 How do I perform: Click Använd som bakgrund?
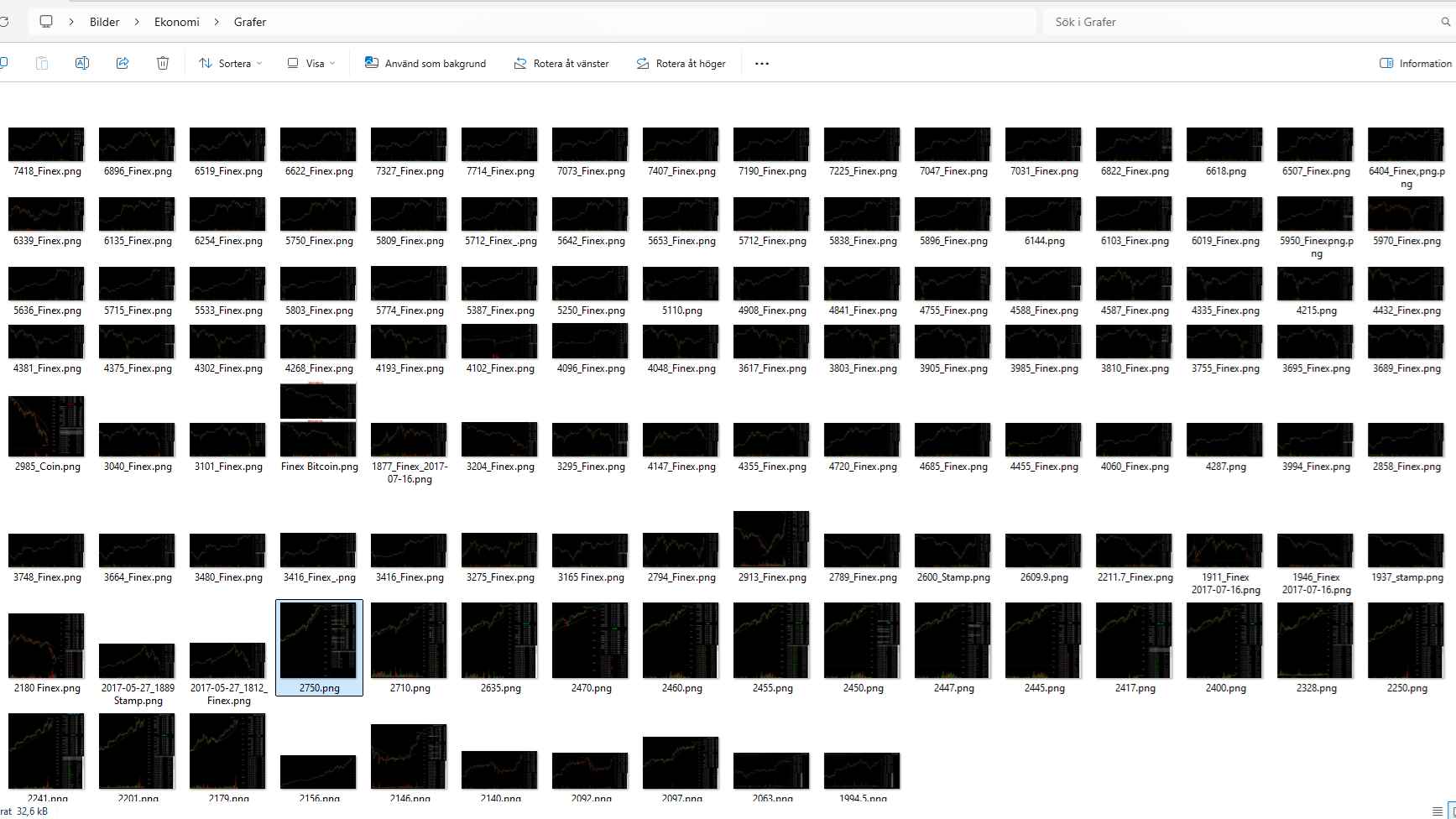(425, 64)
